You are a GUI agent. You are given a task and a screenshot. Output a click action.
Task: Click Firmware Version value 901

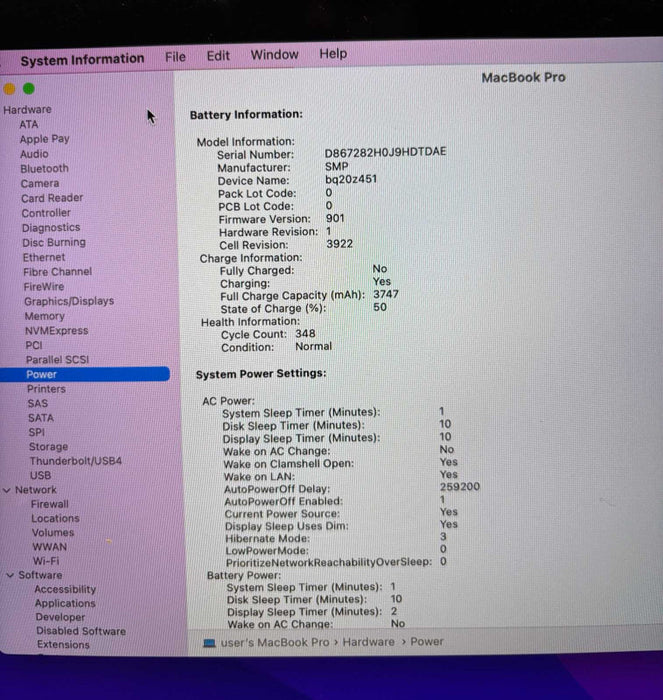[335, 218]
